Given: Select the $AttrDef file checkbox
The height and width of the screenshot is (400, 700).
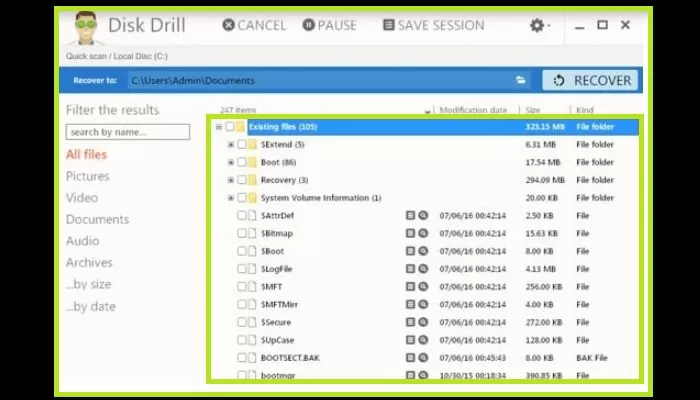Looking at the screenshot, I should [x=242, y=216].
